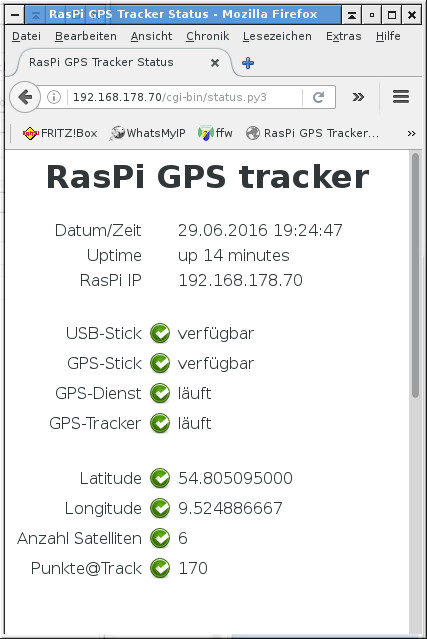The height and width of the screenshot is (639, 427).
Task: Click the Datum/Zeit label
Action: [98, 231]
